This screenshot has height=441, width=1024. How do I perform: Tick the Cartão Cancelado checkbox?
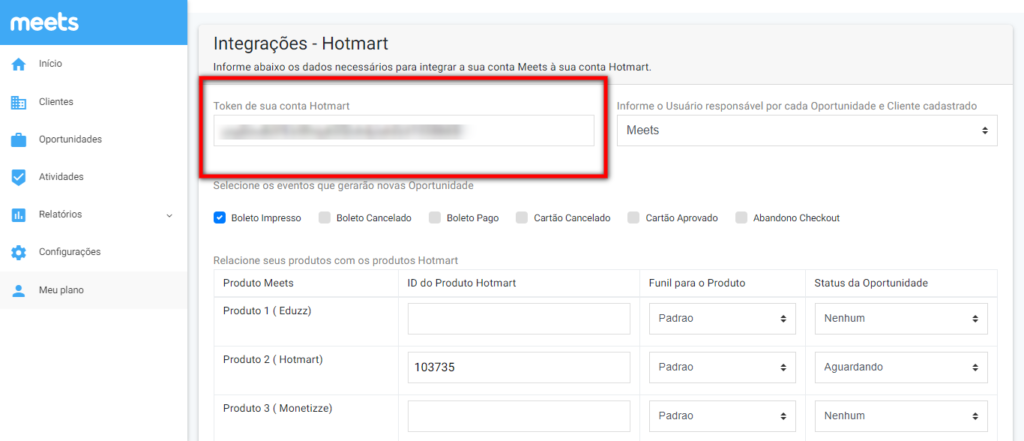click(x=521, y=218)
